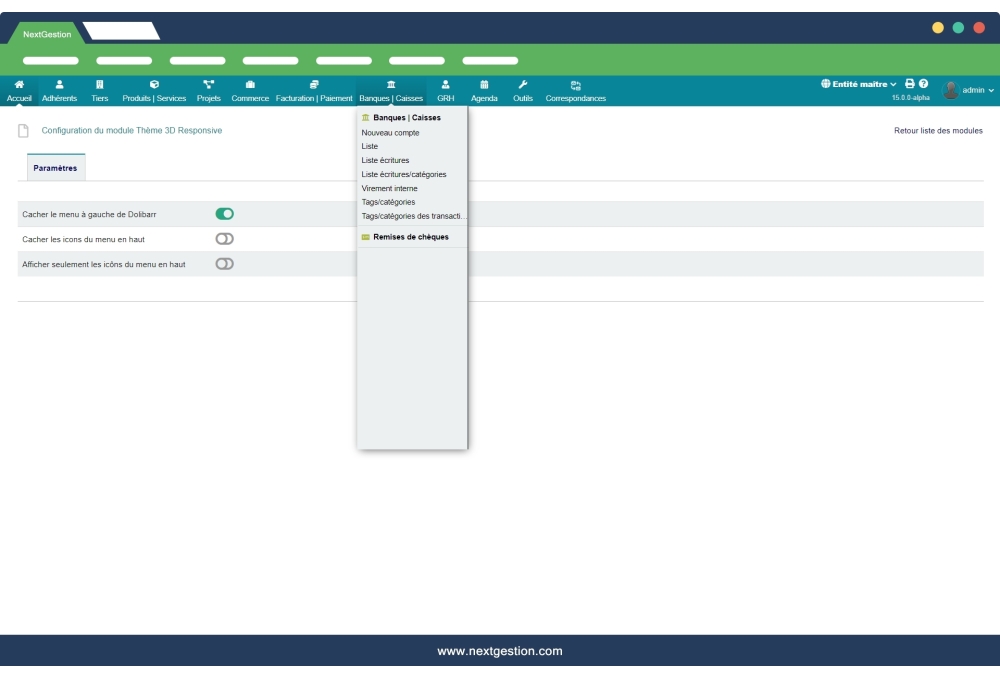Image resolution: width=1000 pixels, height=679 pixels.
Task: Expand the Entité maître dropdown
Action: pos(858,84)
